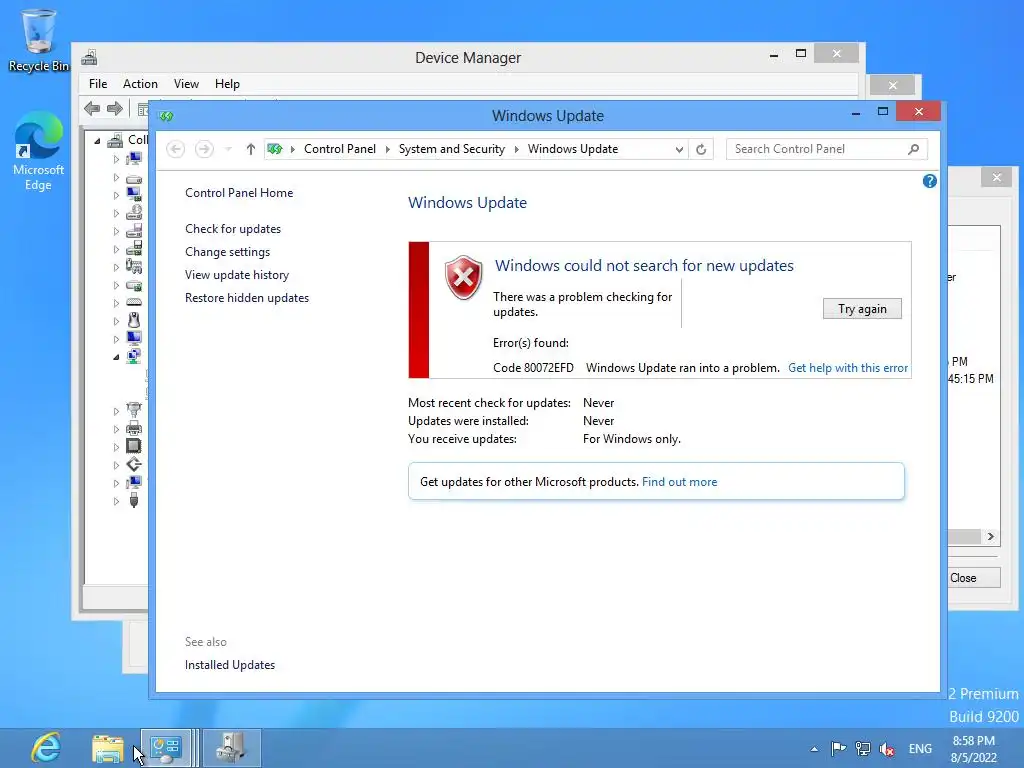Select the printer icon in Device Manager tree
This screenshot has width=1024, height=768.
(x=134, y=428)
